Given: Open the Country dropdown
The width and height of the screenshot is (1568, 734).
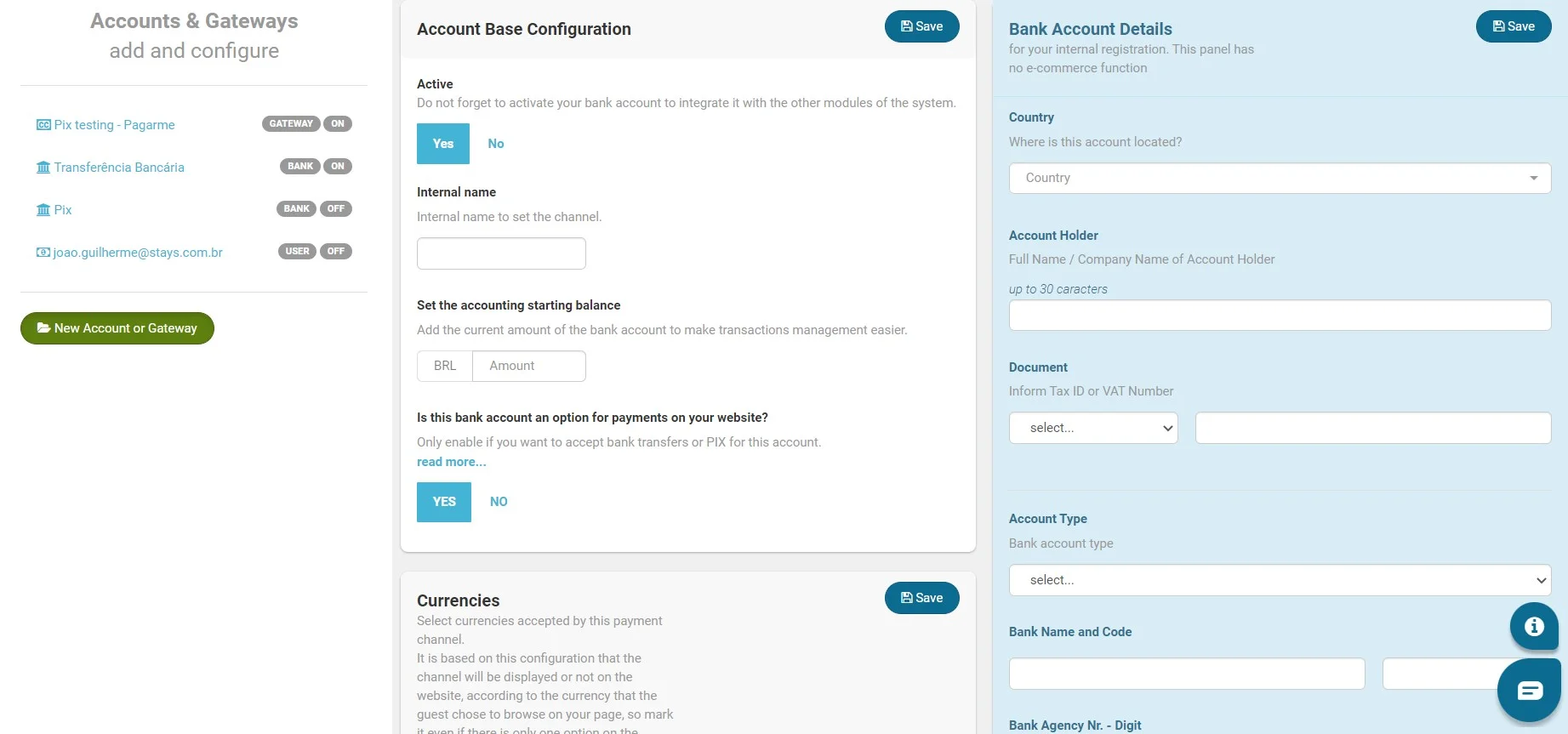Looking at the screenshot, I should 1280,179.
